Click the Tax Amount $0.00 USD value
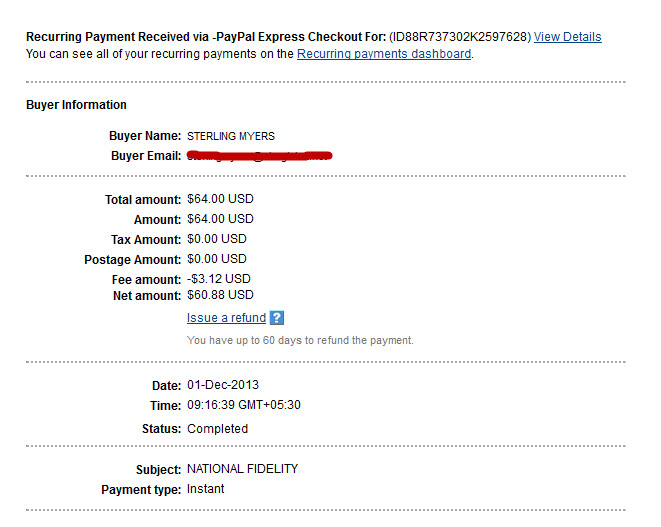The width and height of the screenshot is (661, 527). pyautogui.click(x=217, y=239)
